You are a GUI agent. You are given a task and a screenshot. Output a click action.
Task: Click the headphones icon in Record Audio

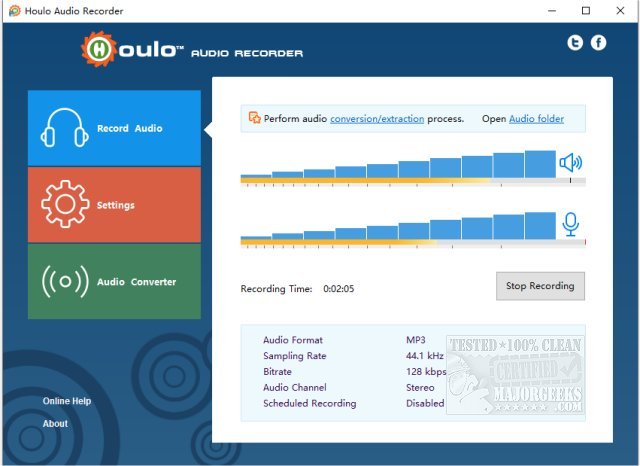click(x=64, y=128)
